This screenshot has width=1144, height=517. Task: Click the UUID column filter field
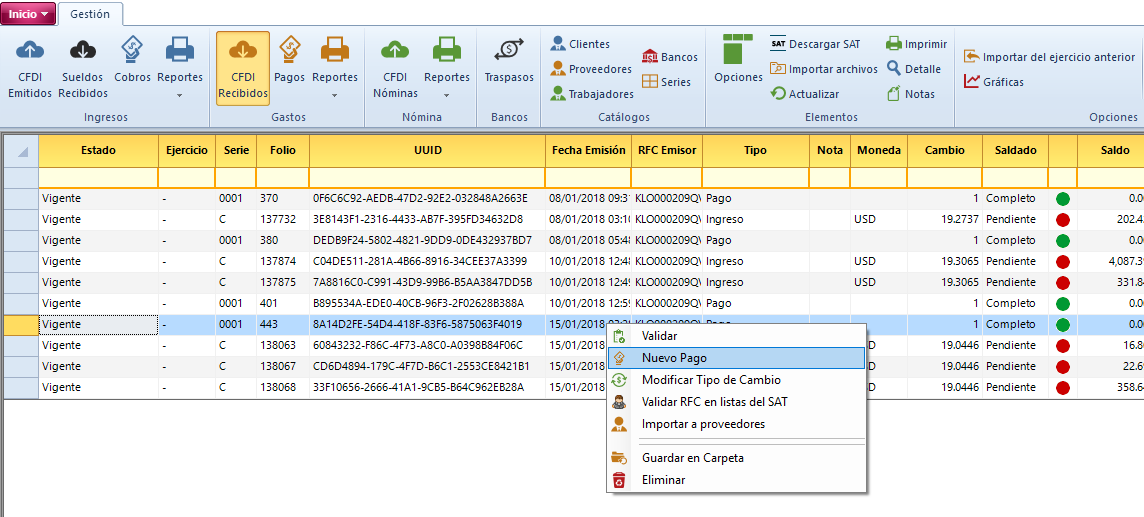(x=427, y=177)
